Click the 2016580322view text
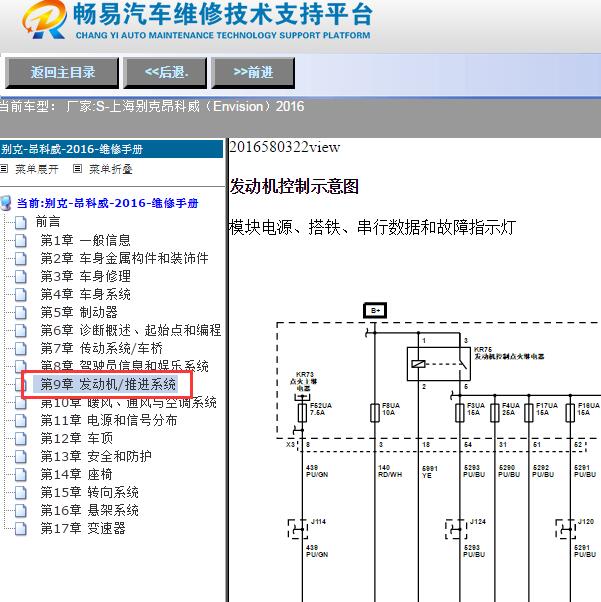601x602 pixels. (285, 147)
